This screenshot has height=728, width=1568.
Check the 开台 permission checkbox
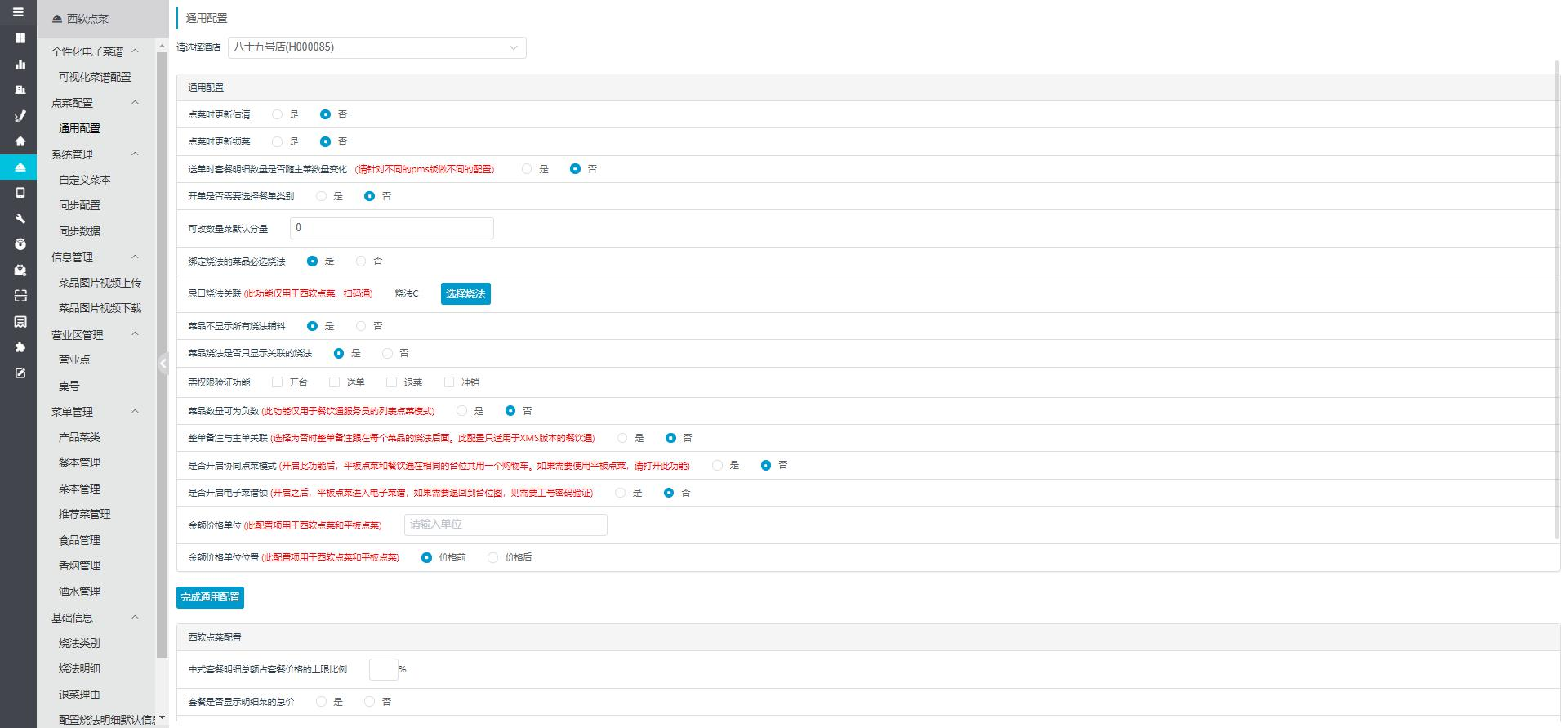pos(278,382)
